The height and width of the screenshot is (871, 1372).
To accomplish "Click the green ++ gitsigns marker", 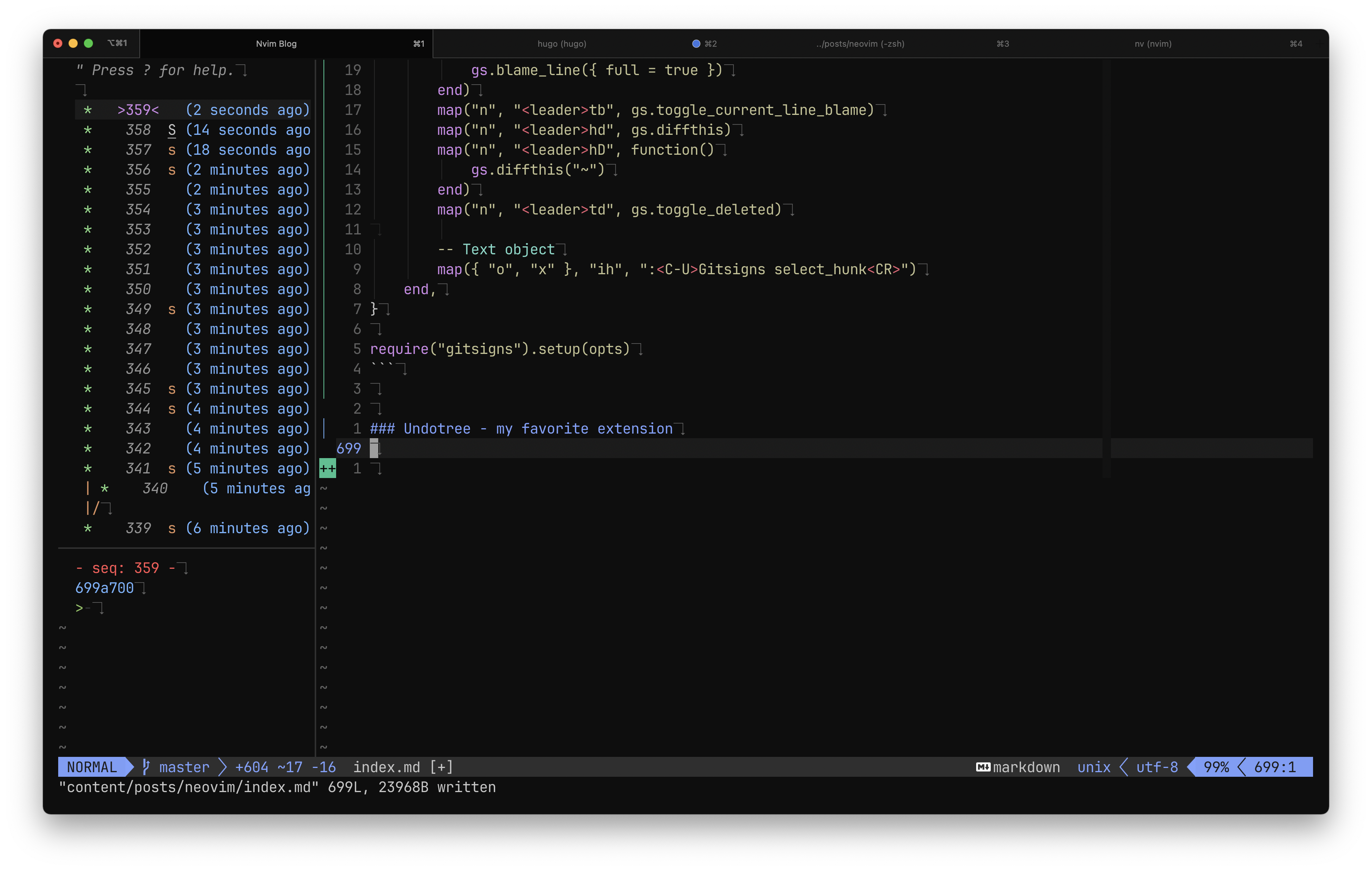I will [x=328, y=468].
